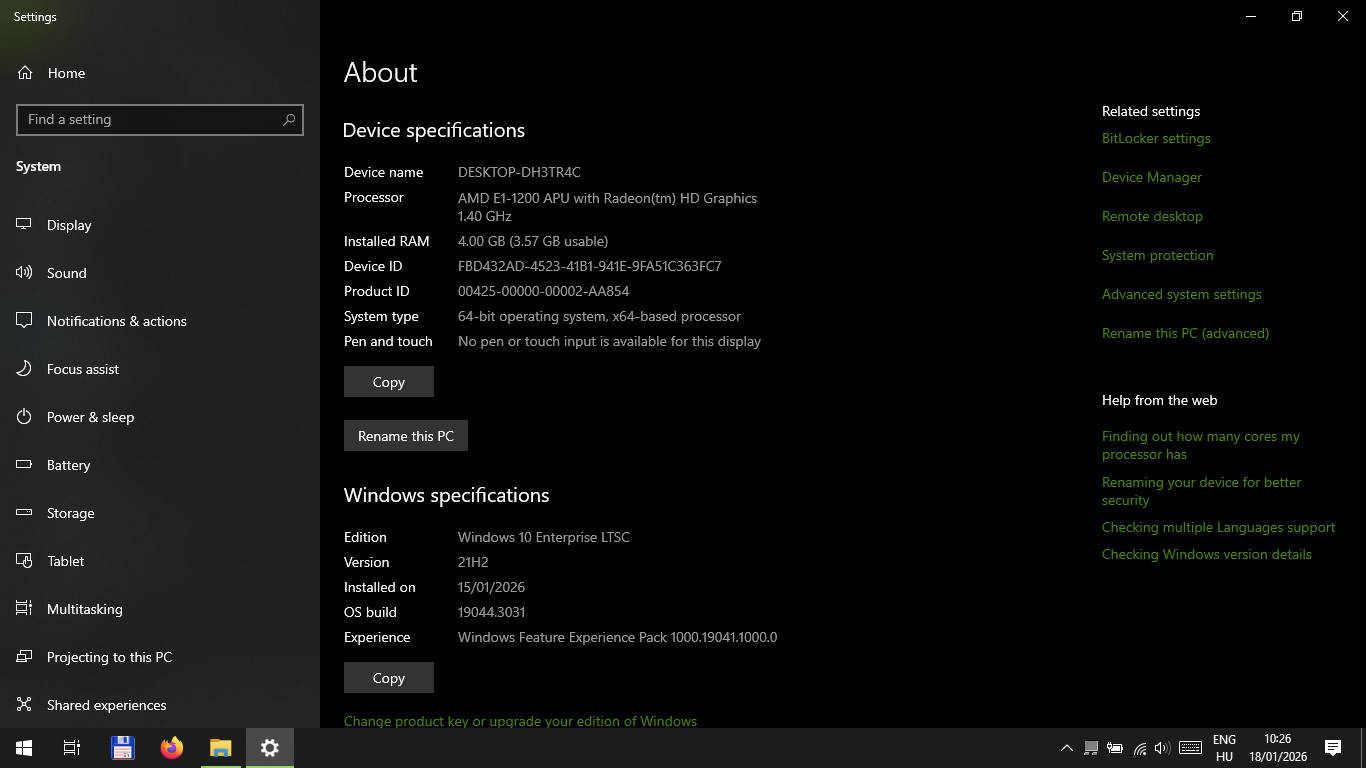1366x768 pixels.
Task: Open Advanced system settings
Action: (x=1182, y=295)
